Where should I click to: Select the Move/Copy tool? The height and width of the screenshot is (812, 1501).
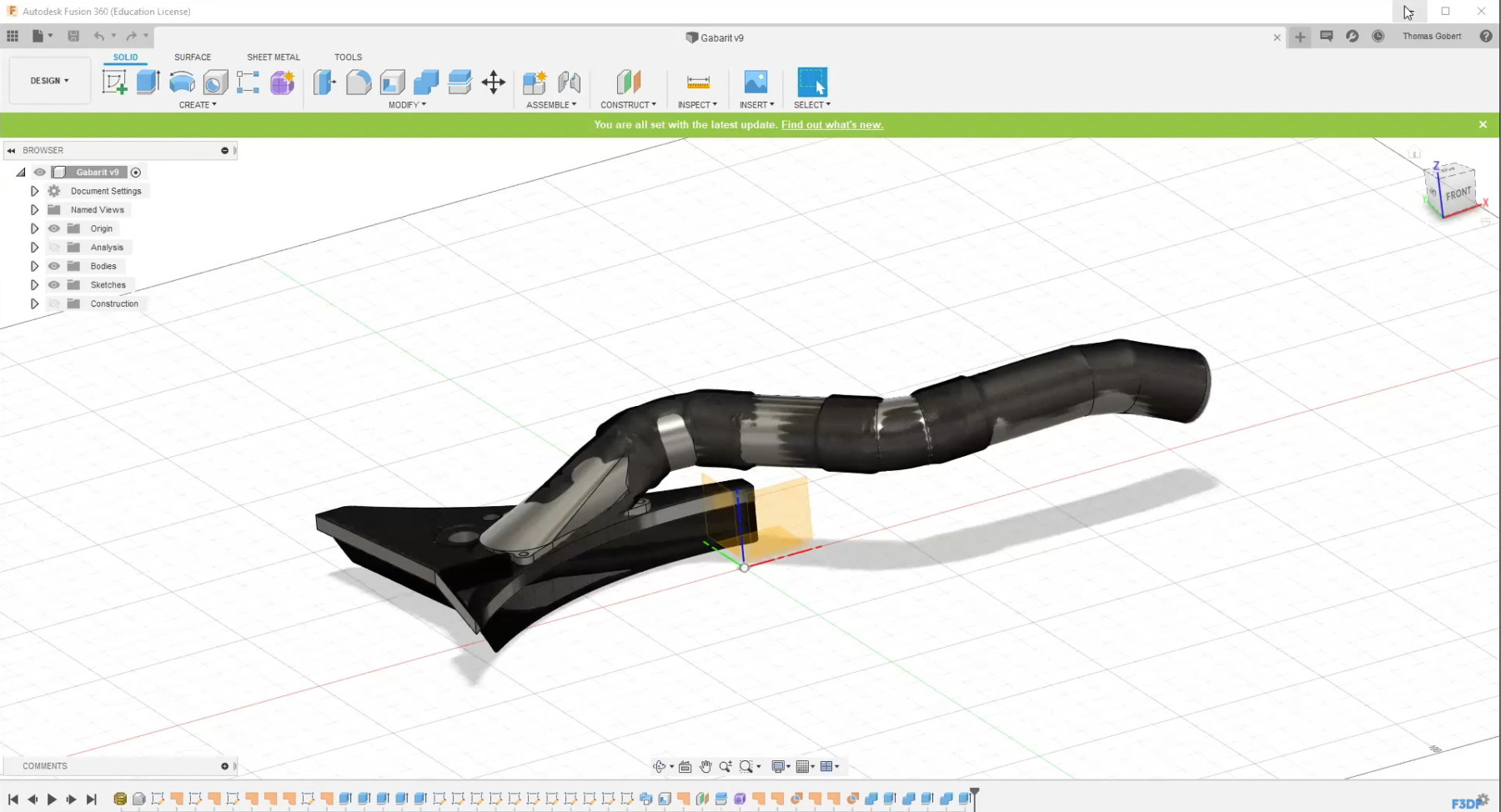tap(494, 82)
